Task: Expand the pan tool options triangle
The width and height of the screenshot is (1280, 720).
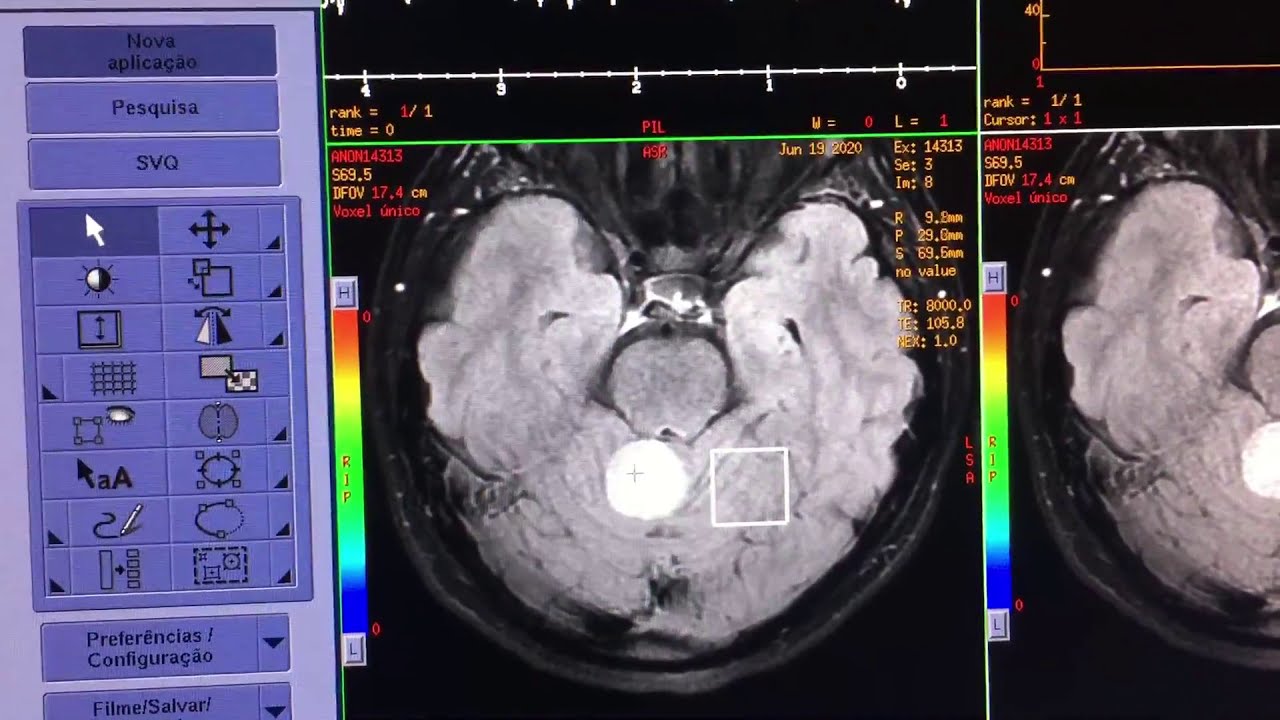Action: [275, 245]
